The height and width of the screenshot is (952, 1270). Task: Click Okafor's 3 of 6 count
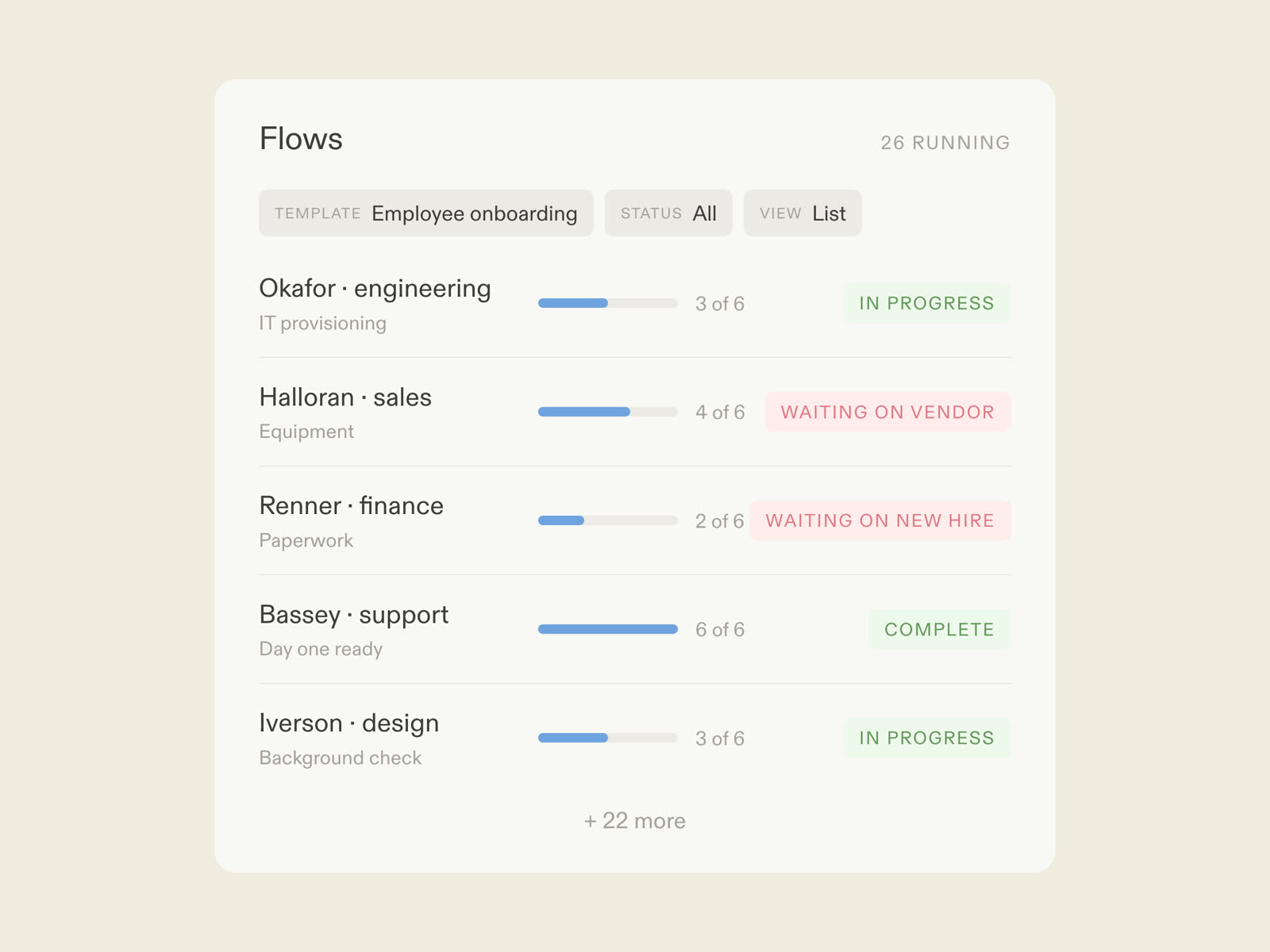tap(720, 304)
